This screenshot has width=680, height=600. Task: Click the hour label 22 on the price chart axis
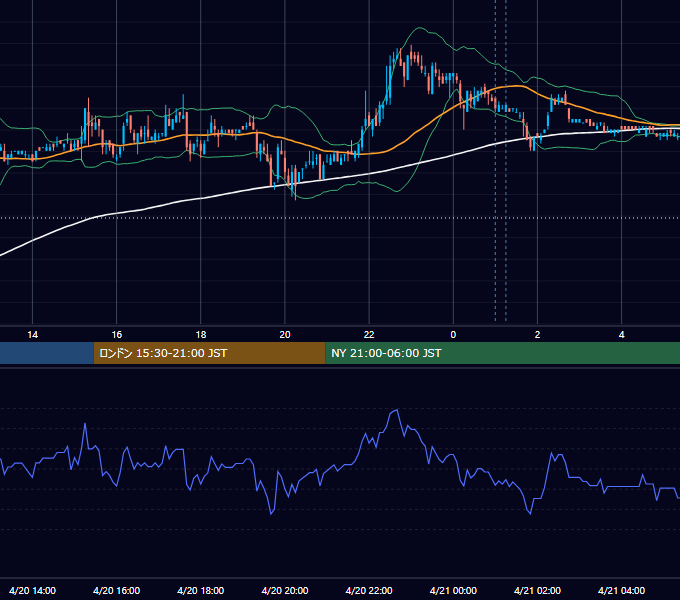[x=369, y=335]
